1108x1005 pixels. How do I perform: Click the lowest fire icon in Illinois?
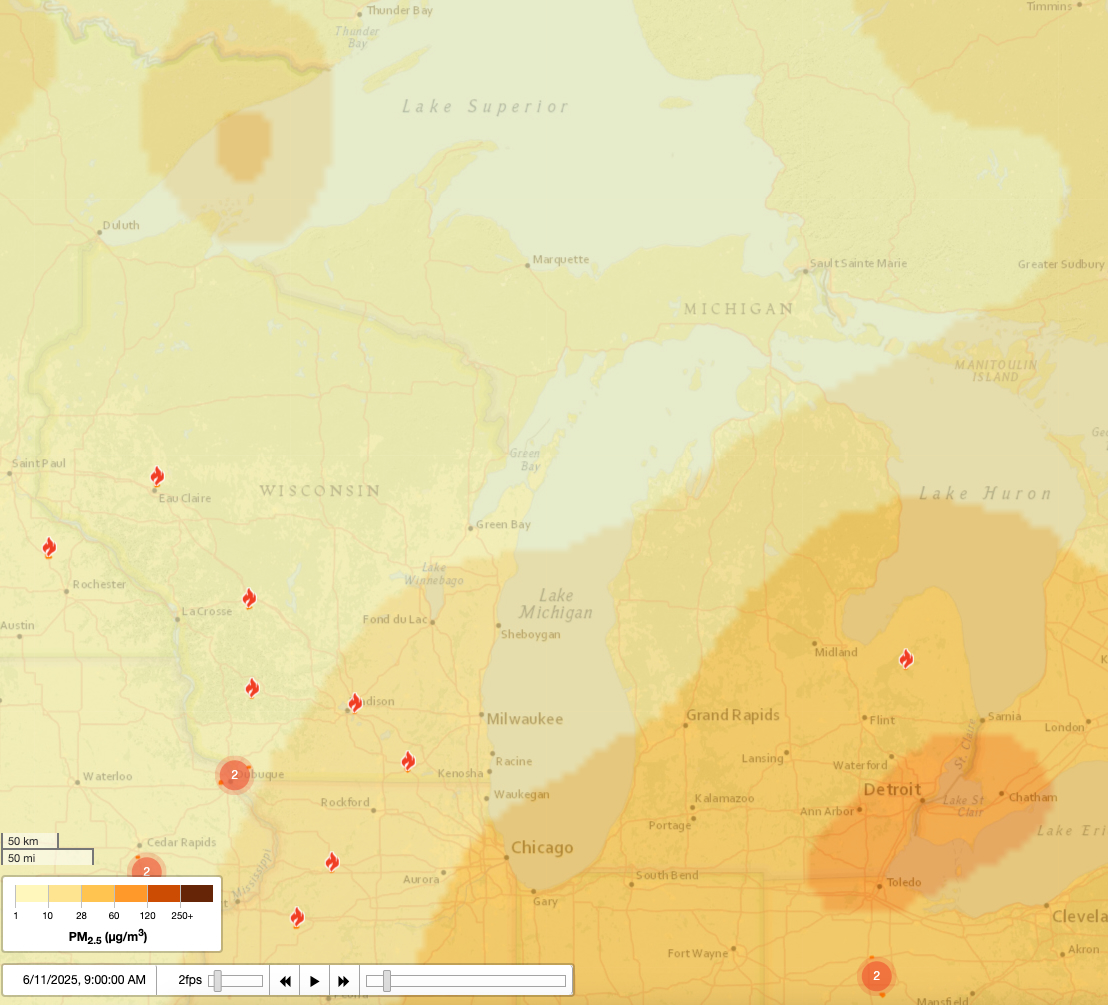point(297,917)
